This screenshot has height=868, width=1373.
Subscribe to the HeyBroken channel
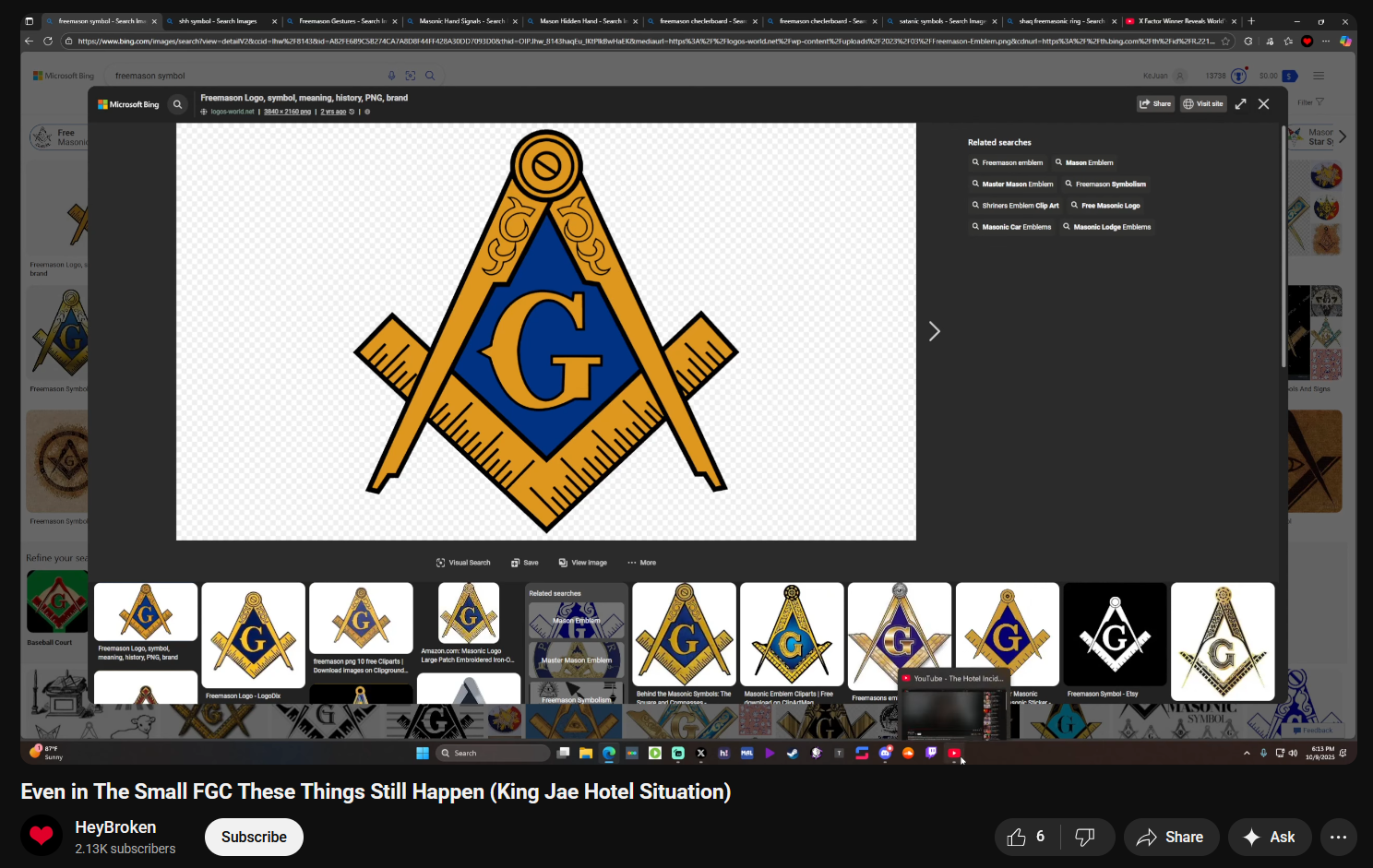pyautogui.click(x=254, y=837)
